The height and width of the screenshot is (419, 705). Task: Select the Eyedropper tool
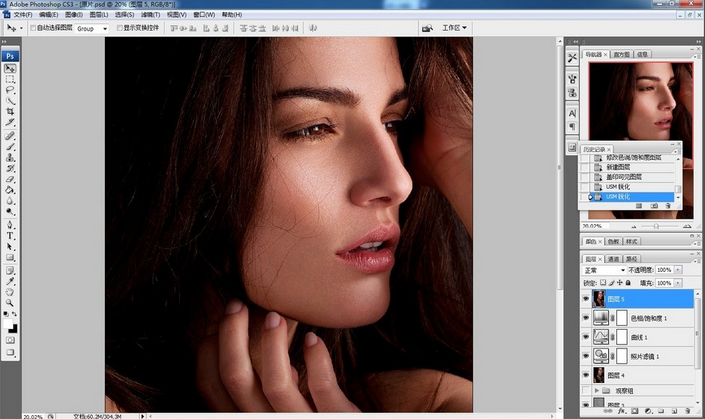tap(10, 281)
